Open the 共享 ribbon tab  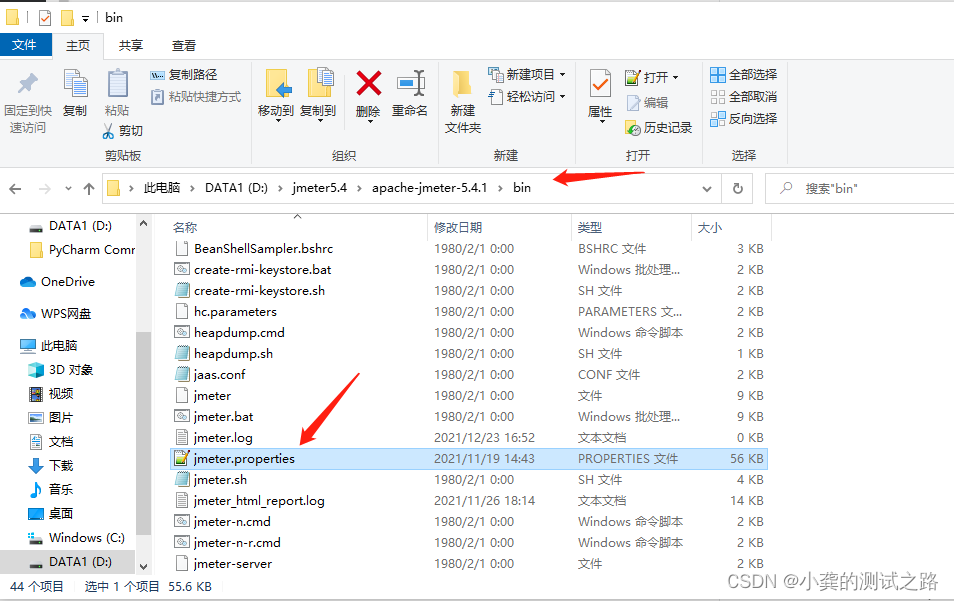click(131, 44)
